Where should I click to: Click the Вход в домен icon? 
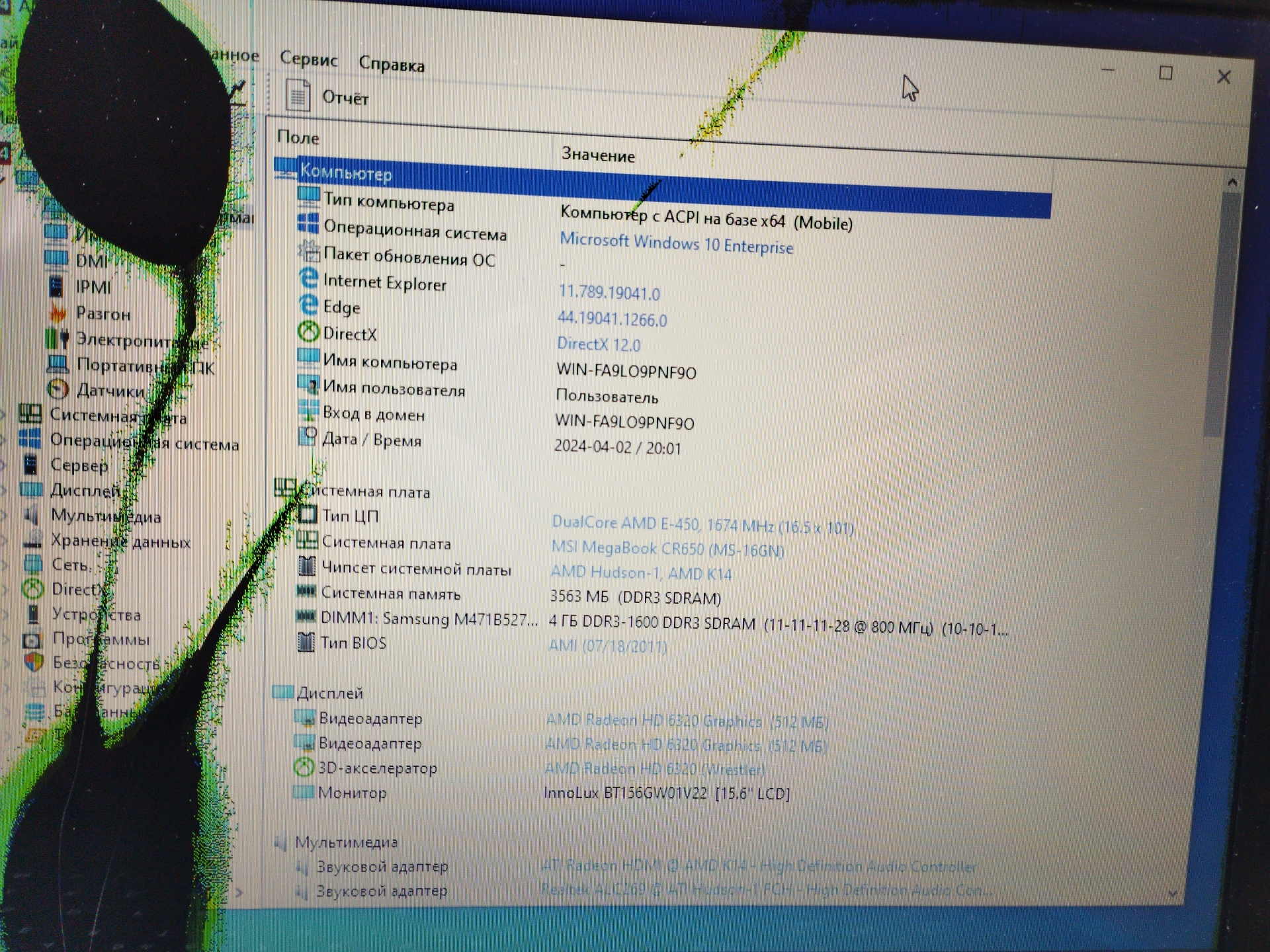pos(308,411)
